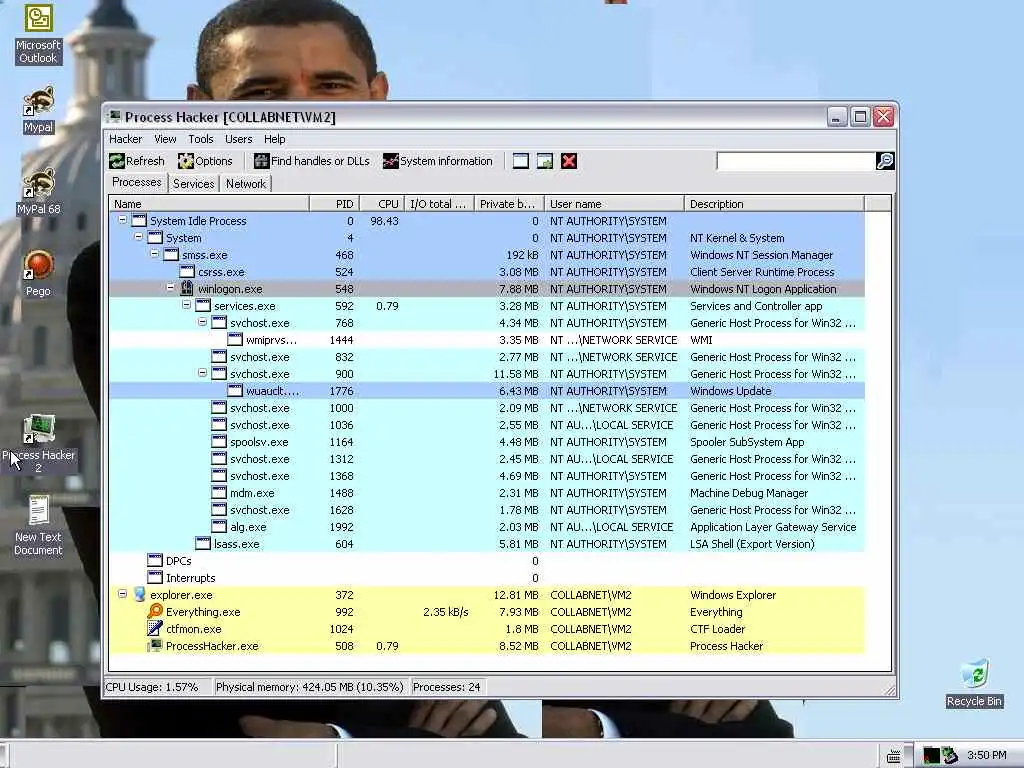Click the Windows Update description text
Image resolution: width=1024 pixels, height=768 pixels.
tap(730, 391)
